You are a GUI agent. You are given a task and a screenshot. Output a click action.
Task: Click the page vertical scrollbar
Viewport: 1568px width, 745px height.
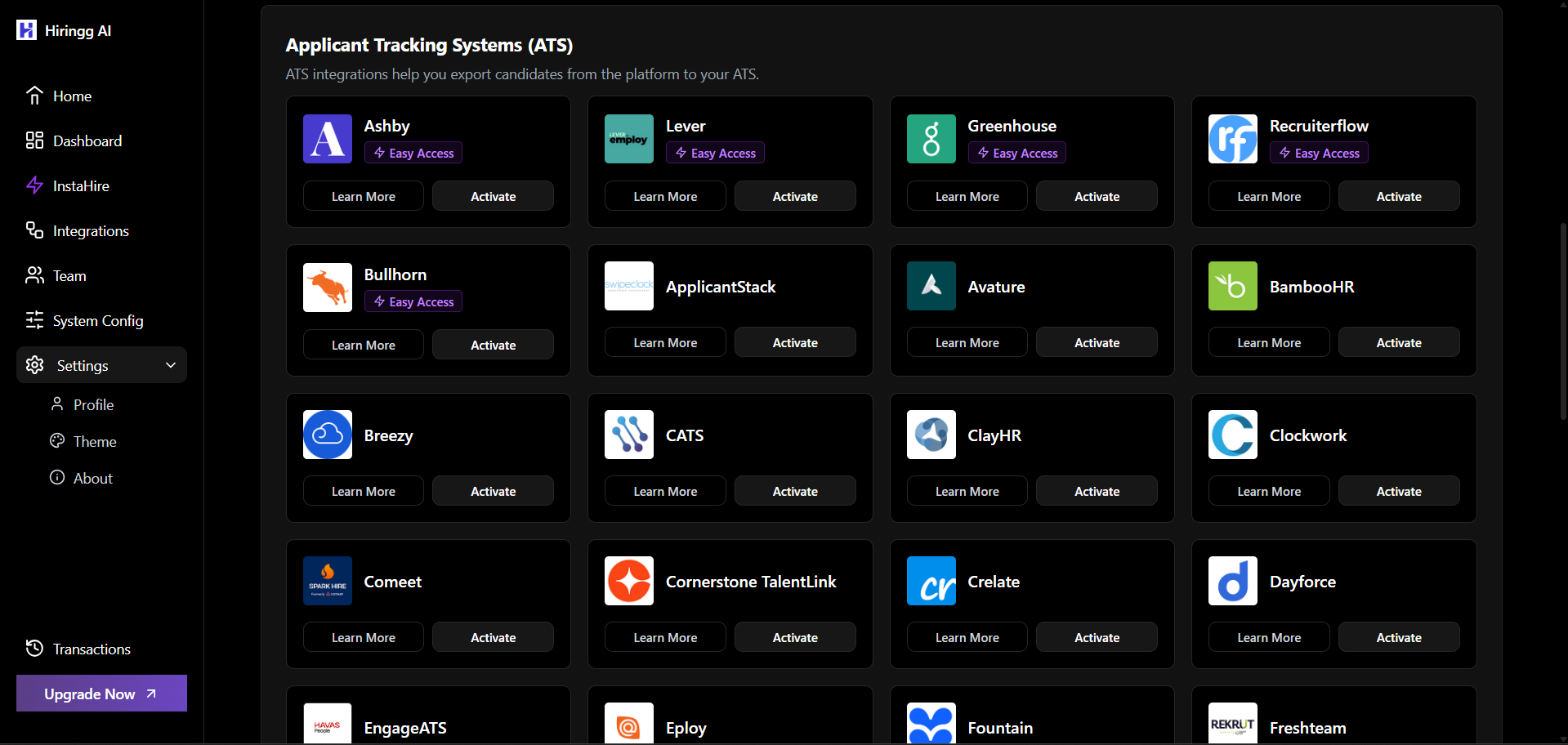coord(1562,323)
